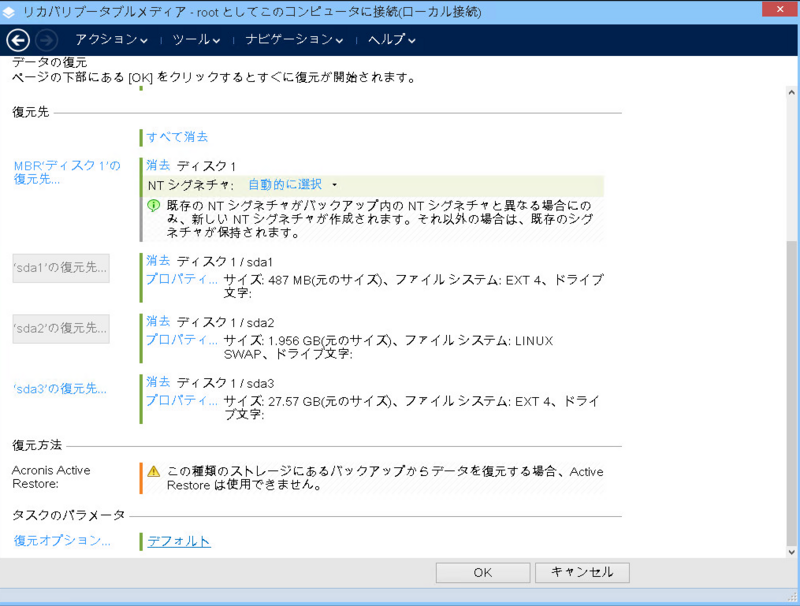800x606 pixels.
Task: Click the デフォルト link
Action: click(x=179, y=541)
